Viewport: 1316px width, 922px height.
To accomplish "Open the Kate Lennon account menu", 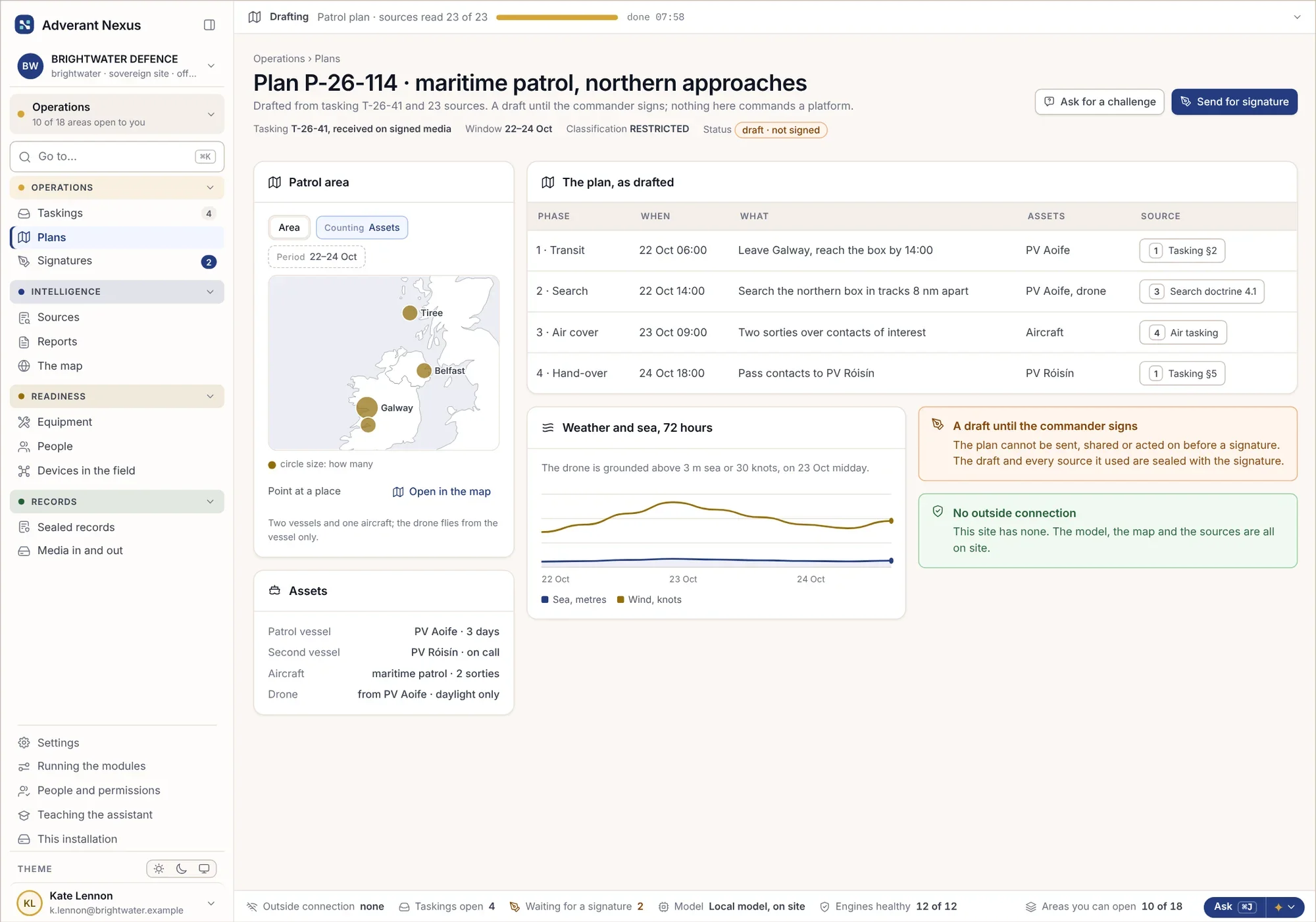I will pyautogui.click(x=116, y=902).
